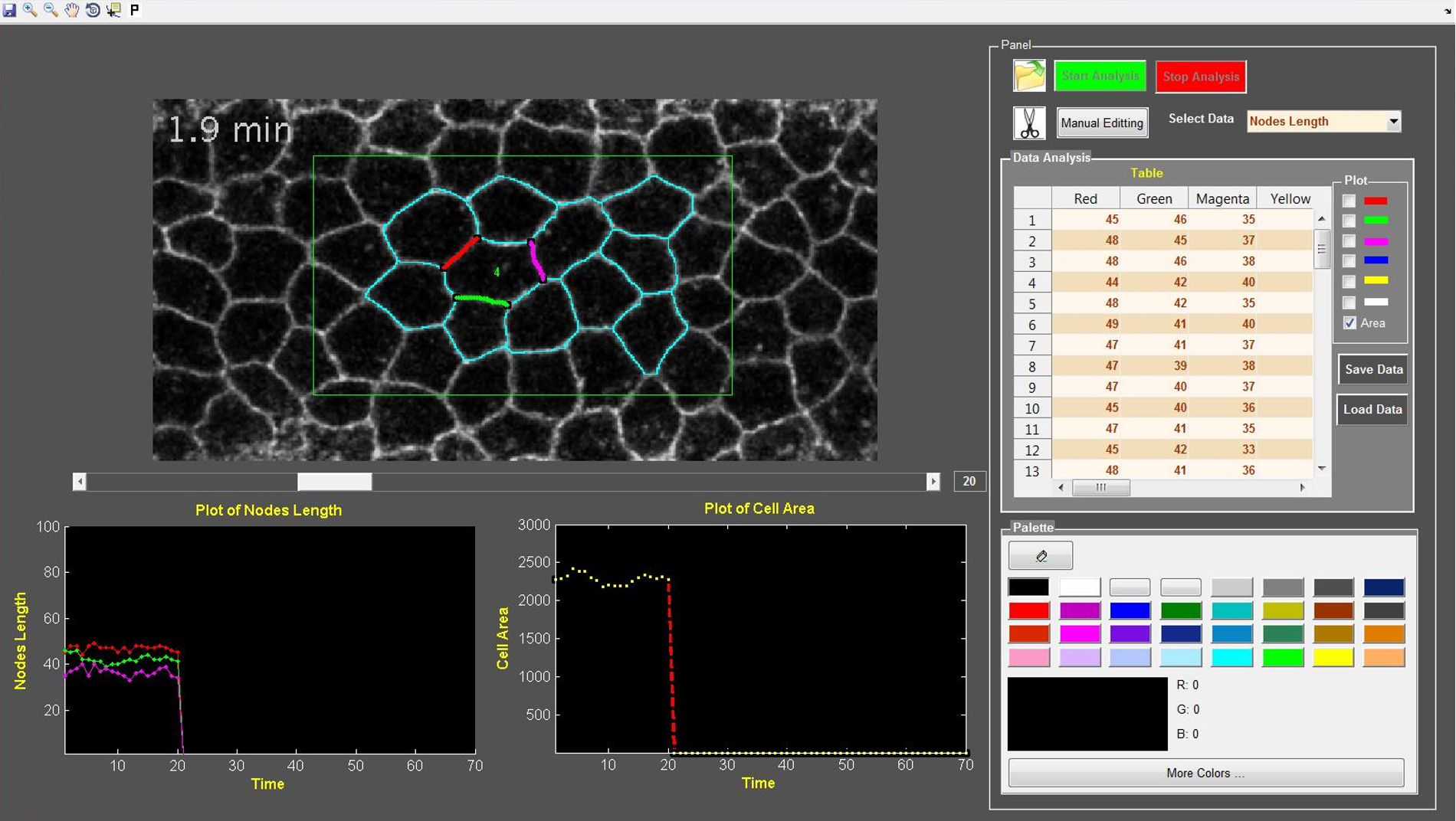Click the P toolbar icon
Viewport: 1456px width, 821px height.
pyautogui.click(x=134, y=10)
